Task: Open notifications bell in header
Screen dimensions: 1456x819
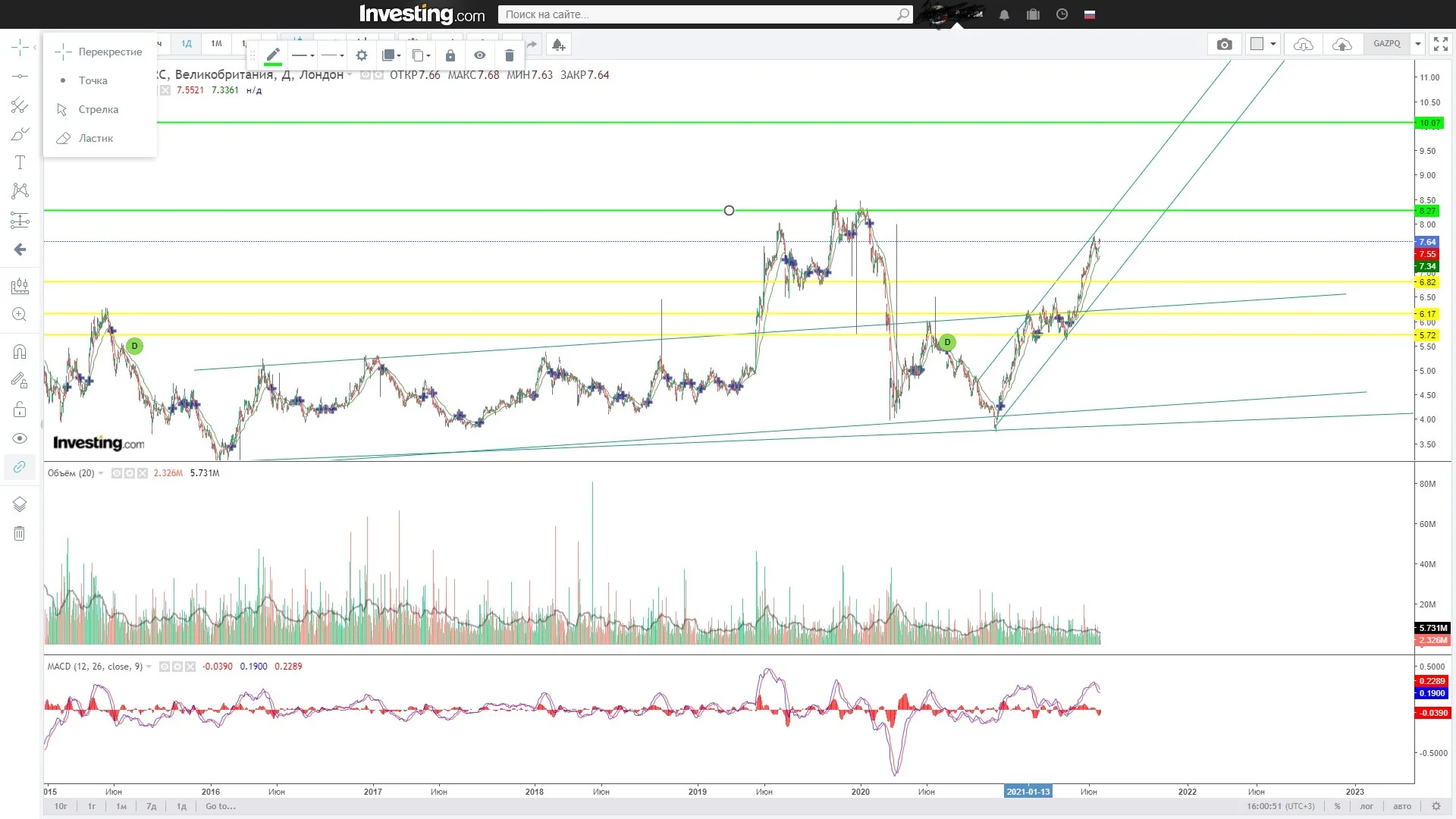Action: [1004, 14]
